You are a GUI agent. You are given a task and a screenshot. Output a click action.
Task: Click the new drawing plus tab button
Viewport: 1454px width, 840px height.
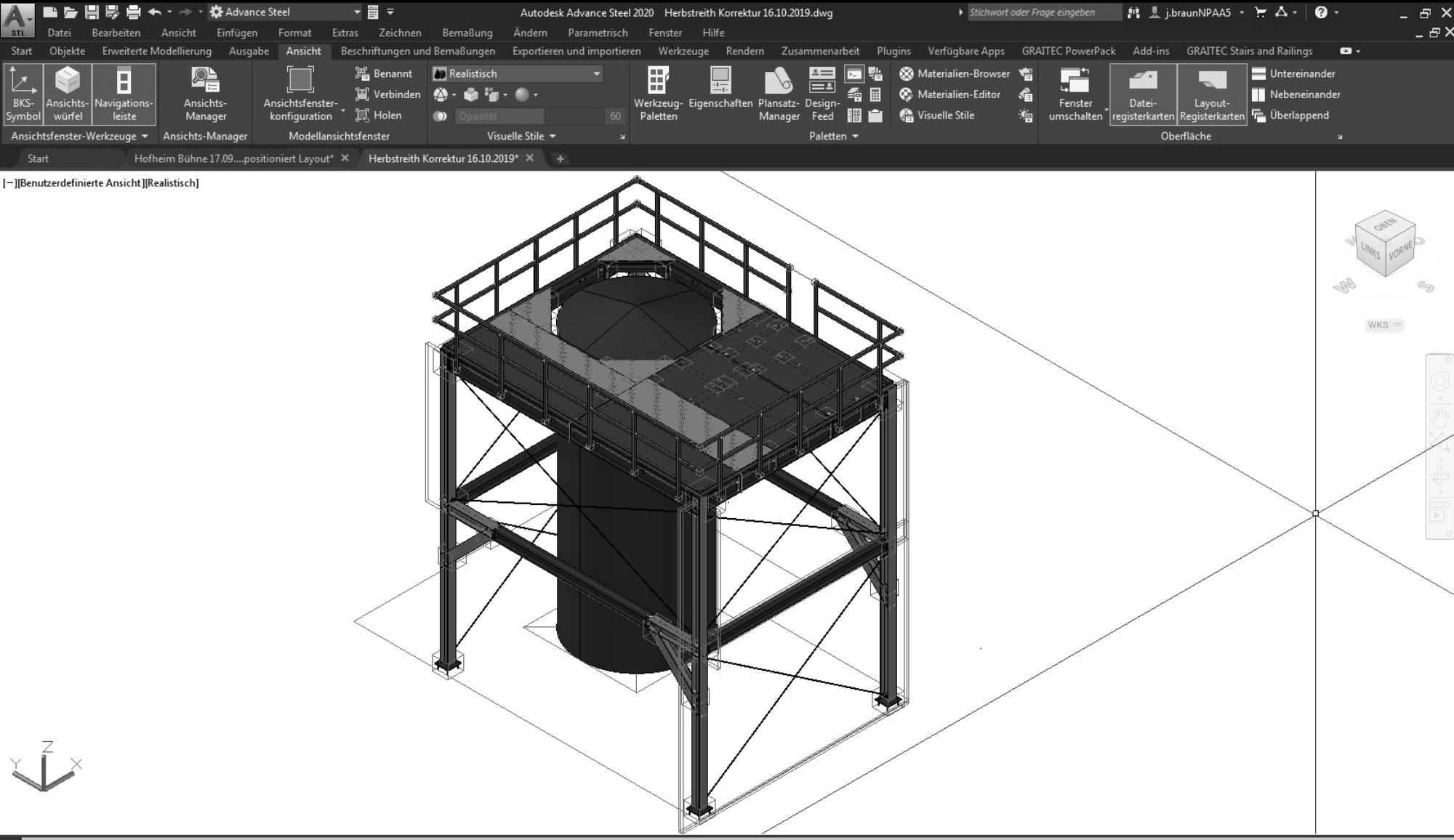(x=560, y=158)
